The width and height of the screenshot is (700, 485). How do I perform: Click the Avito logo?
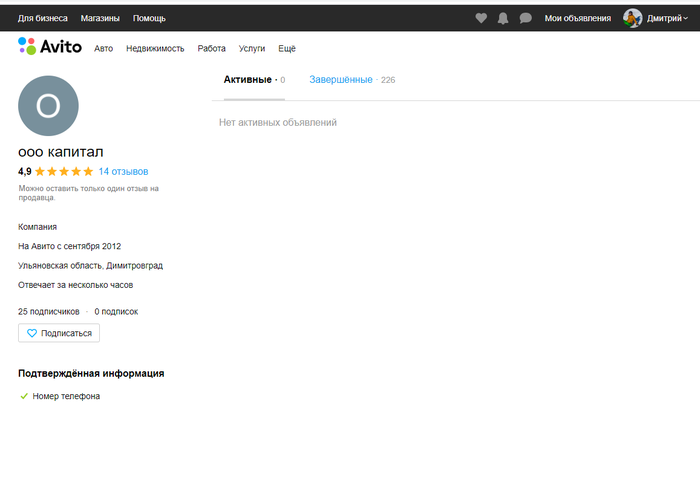pyautogui.click(x=50, y=46)
